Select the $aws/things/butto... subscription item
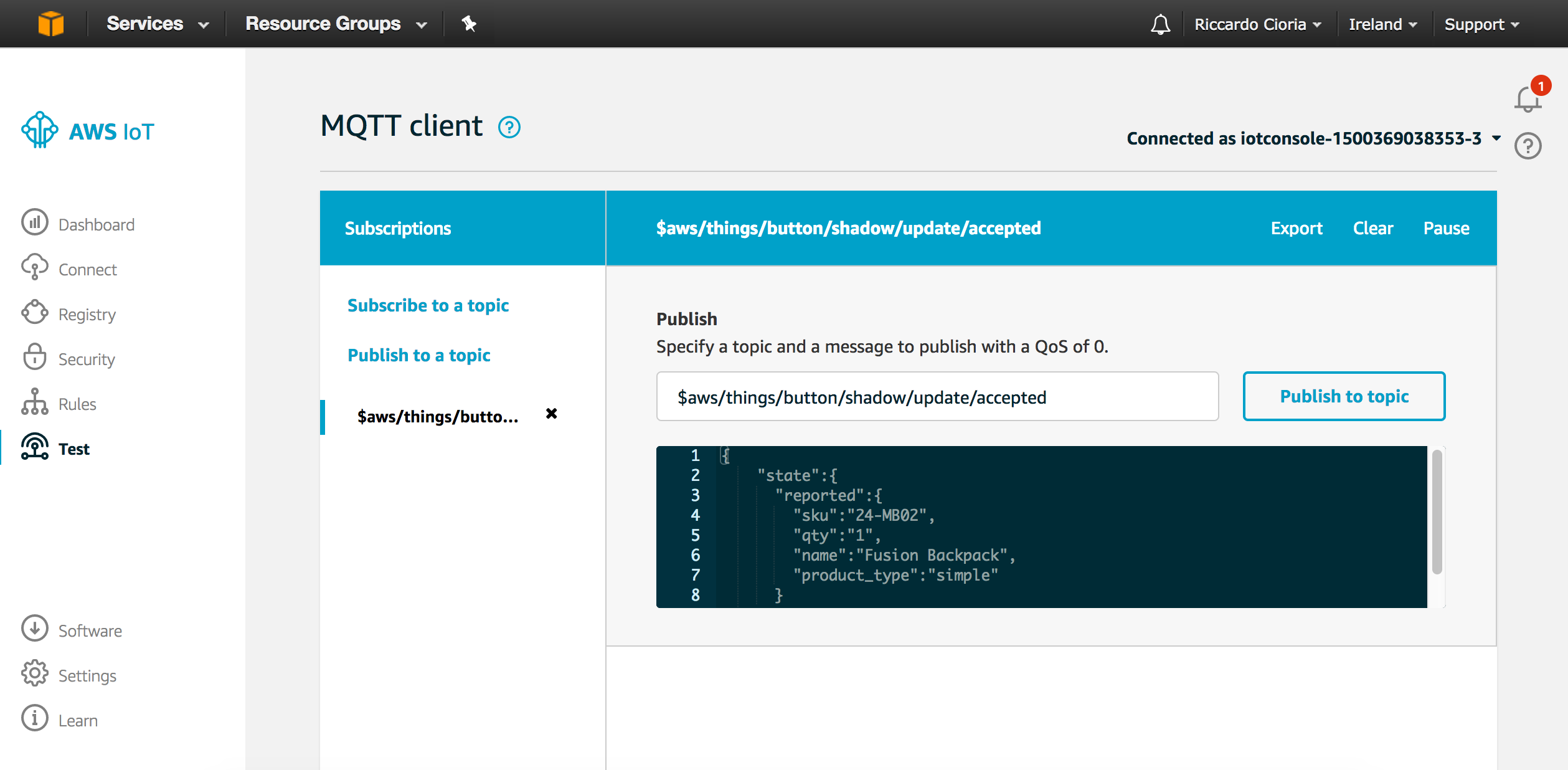 point(438,416)
